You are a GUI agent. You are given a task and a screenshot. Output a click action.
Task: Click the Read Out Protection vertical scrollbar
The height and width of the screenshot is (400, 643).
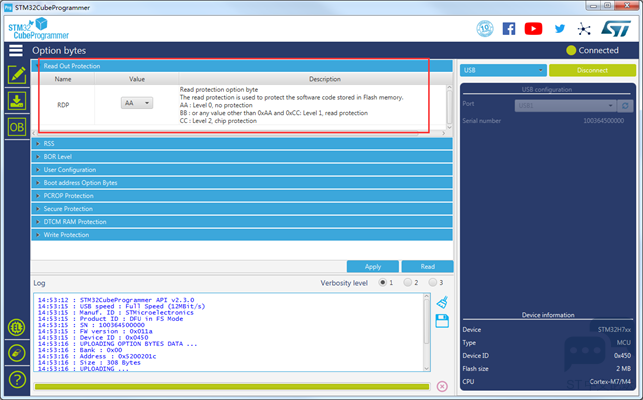[x=449, y=107]
